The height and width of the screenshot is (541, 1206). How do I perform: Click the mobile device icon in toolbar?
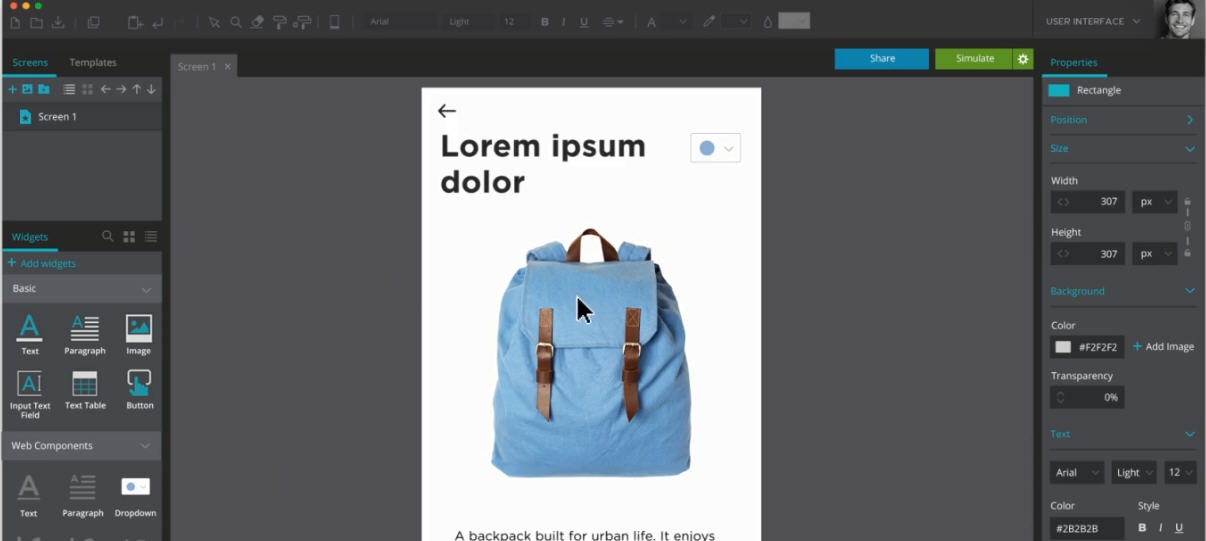point(334,22)
